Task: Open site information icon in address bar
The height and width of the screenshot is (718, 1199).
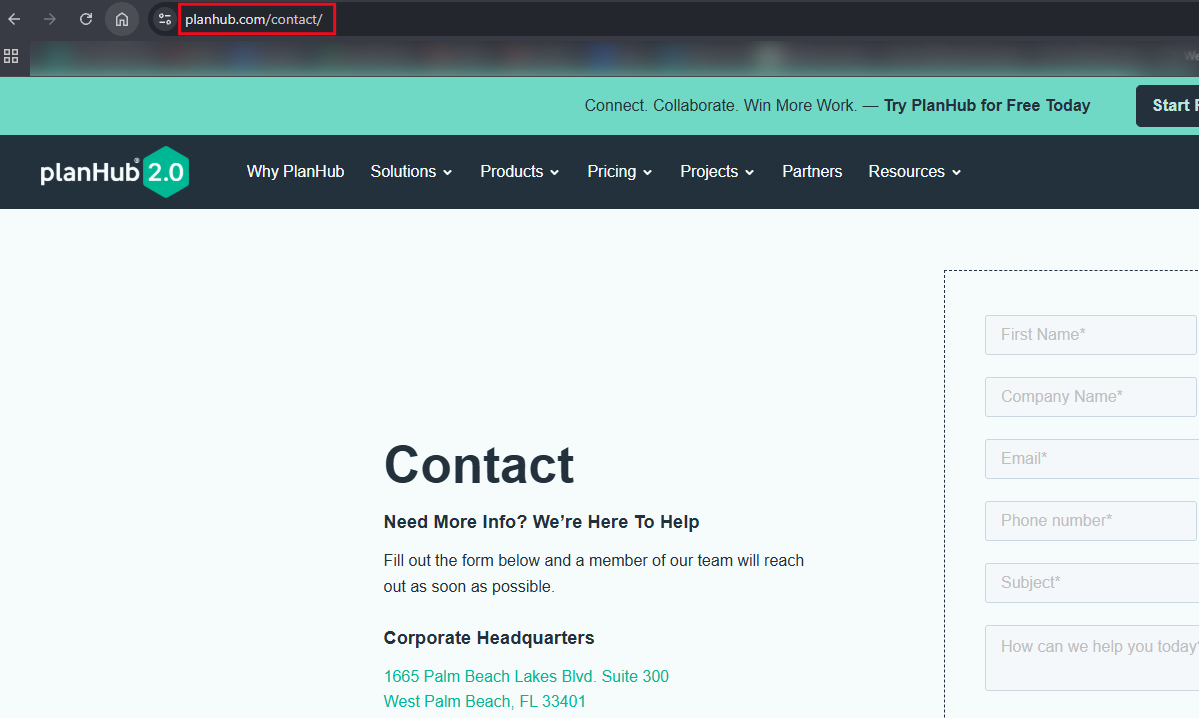Action: 164,19
